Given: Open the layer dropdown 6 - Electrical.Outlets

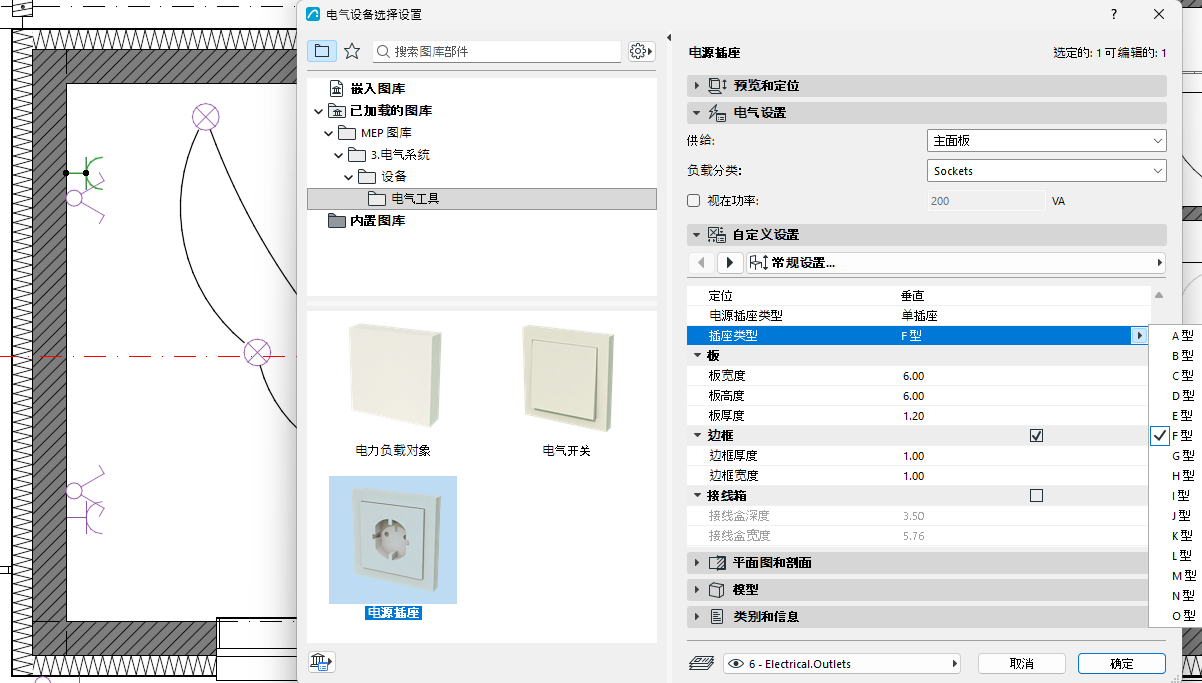Looking at the screenshot, I should (x=841, y=663).
